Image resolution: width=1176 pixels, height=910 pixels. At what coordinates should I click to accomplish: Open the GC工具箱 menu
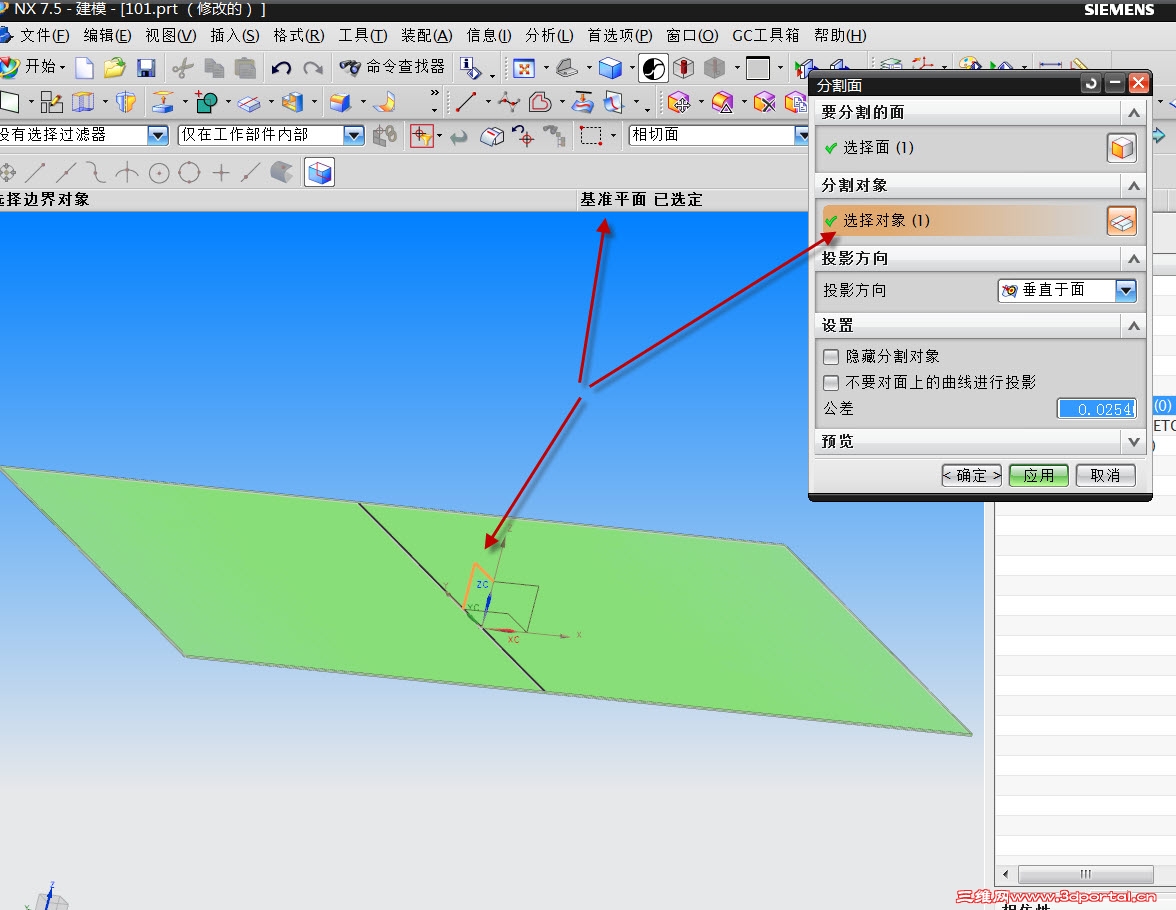coord(766,35)
